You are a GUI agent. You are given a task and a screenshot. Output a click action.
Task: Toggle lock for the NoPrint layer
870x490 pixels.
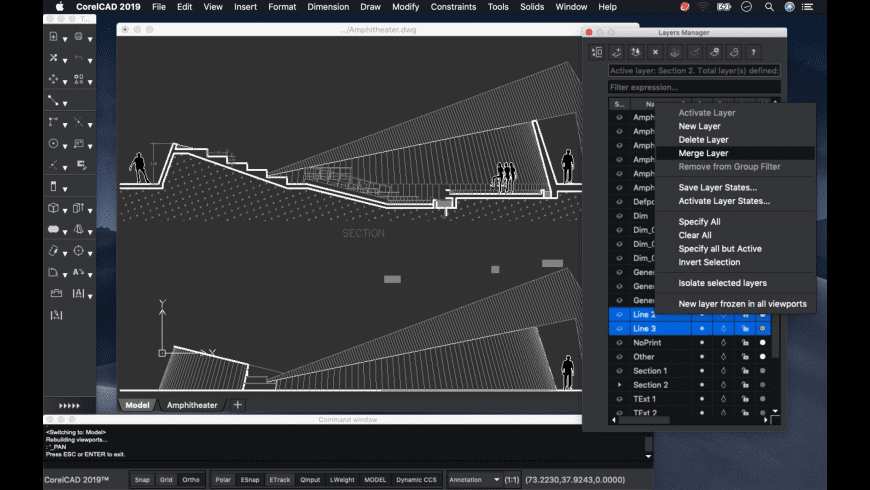pyautogui.click(x=743, y=343)
